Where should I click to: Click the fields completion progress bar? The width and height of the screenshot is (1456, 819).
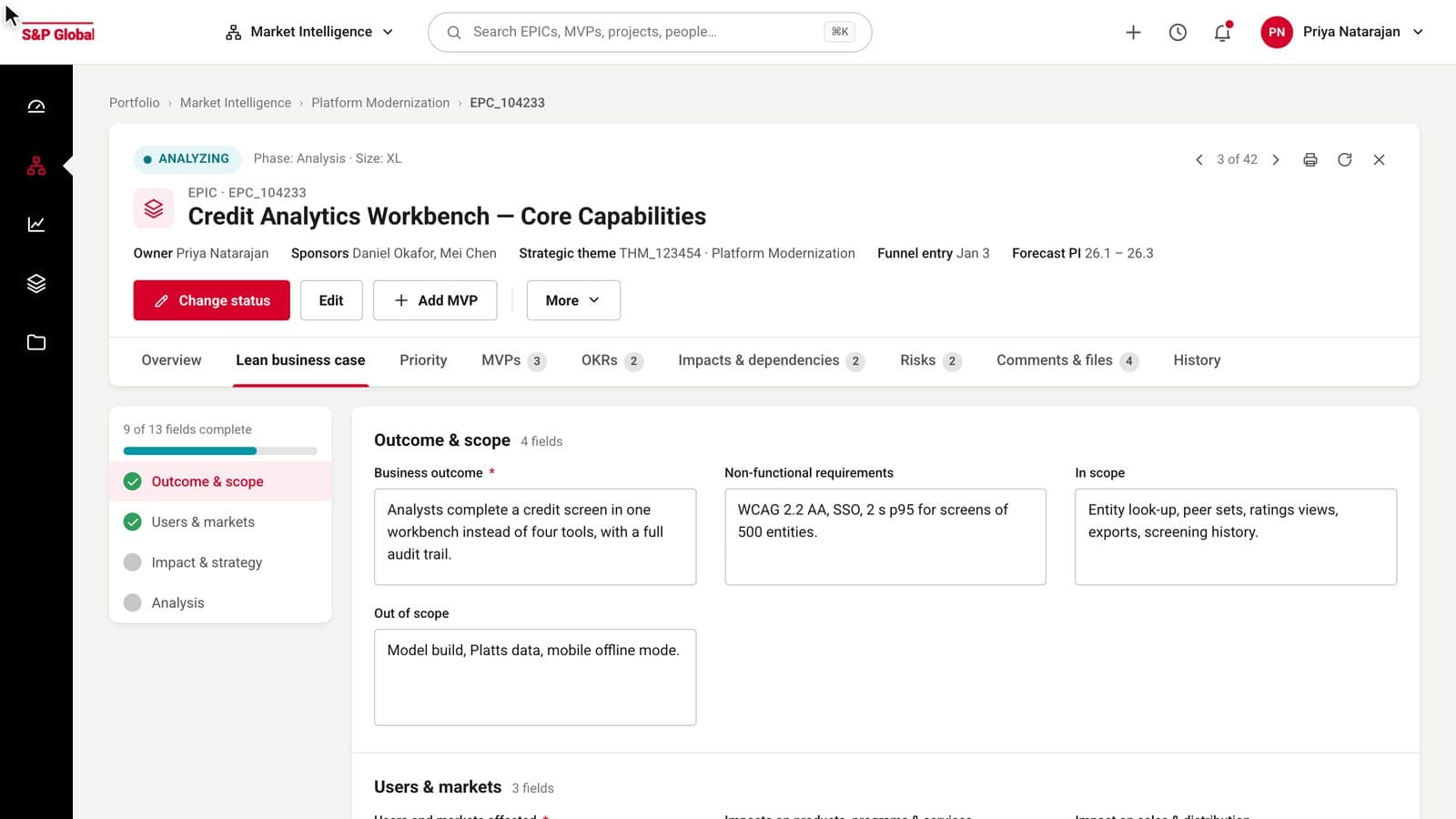[x=220, y=450]
